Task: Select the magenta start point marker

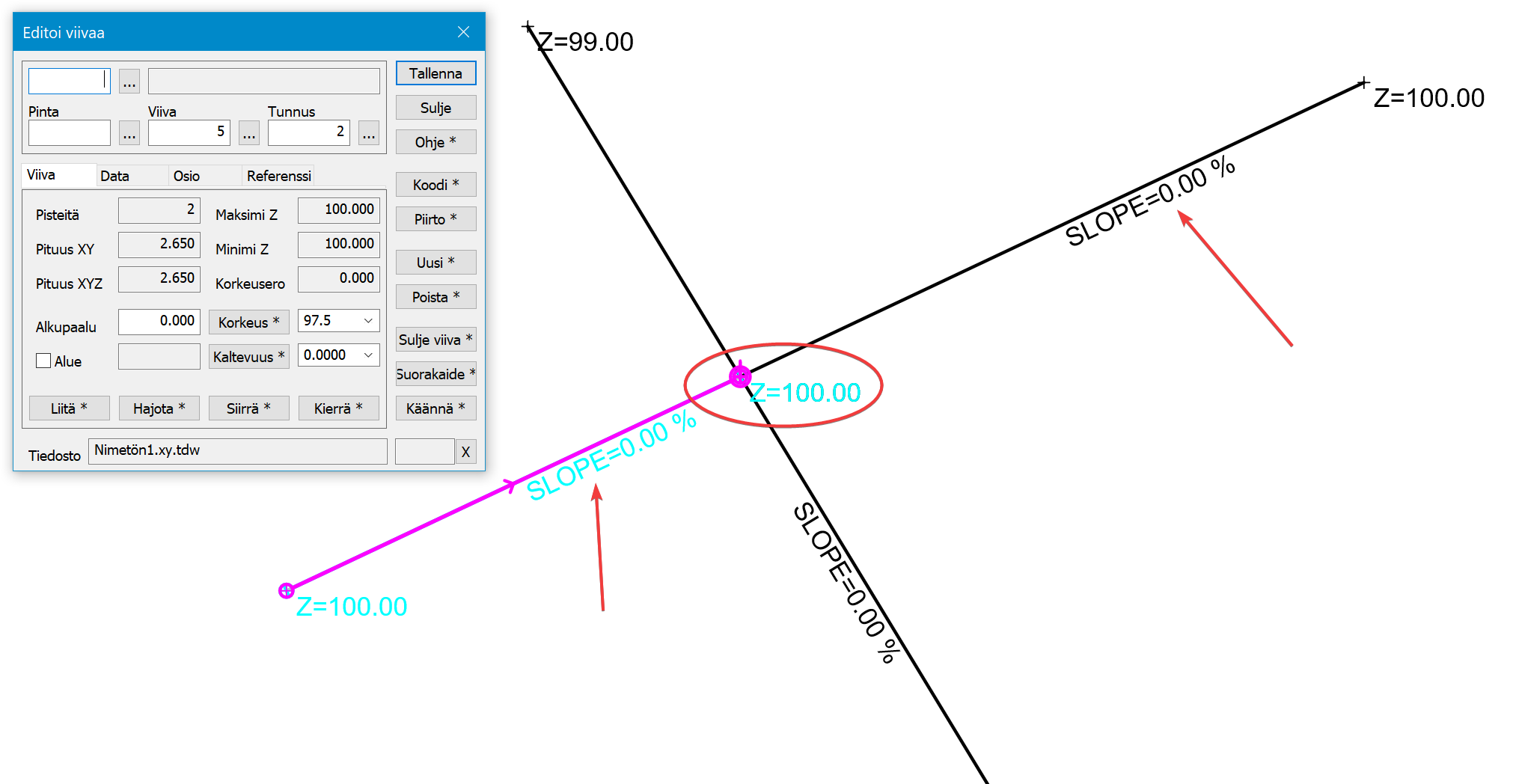Action: (x=286, y=591)
